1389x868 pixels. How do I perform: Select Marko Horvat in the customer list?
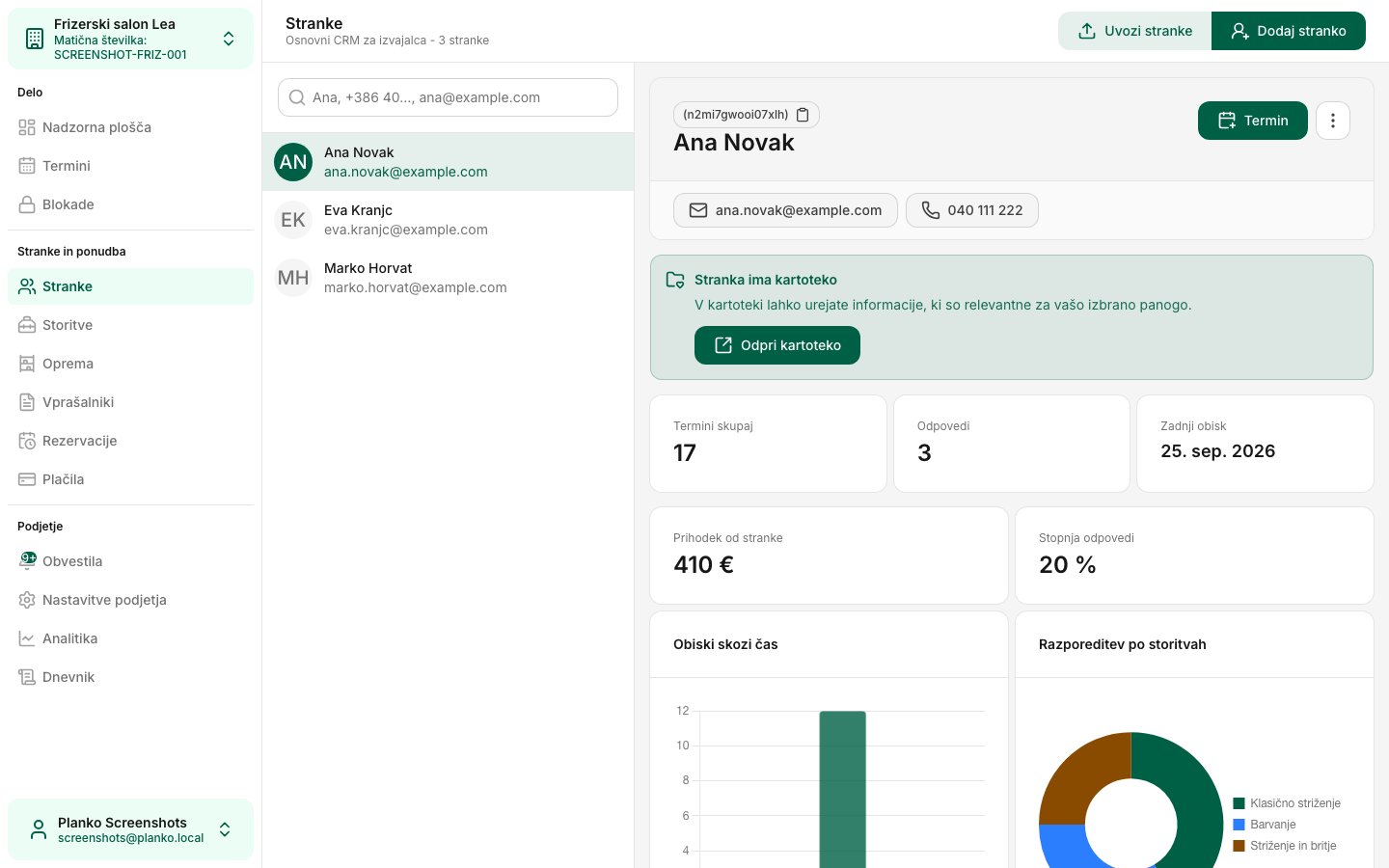pos(448,278)
